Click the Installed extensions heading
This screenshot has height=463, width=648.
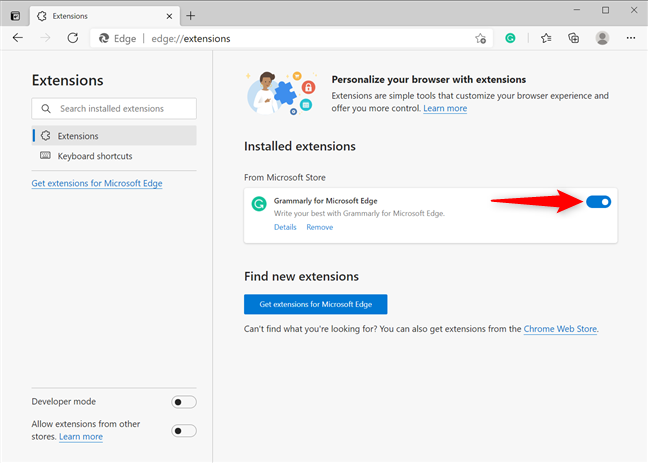[300, 146]
